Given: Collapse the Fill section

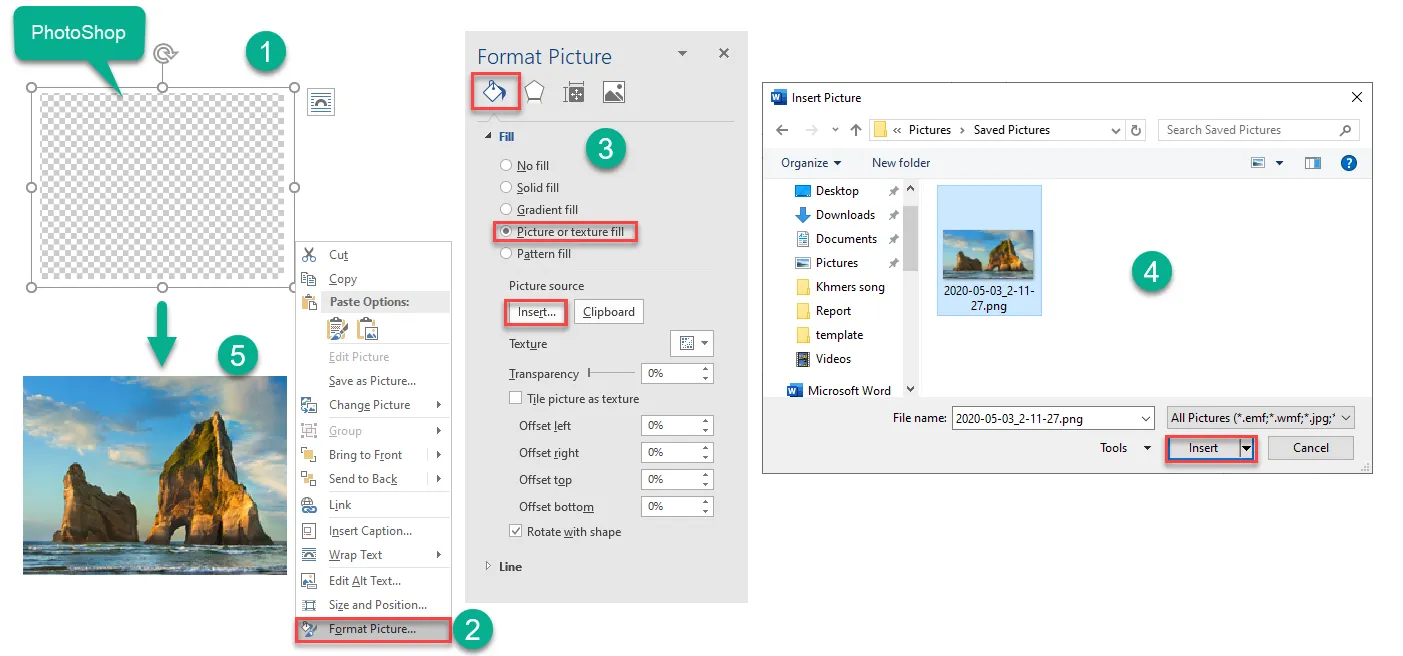Looking at the screenshot, I should click(x=489, y=136).
